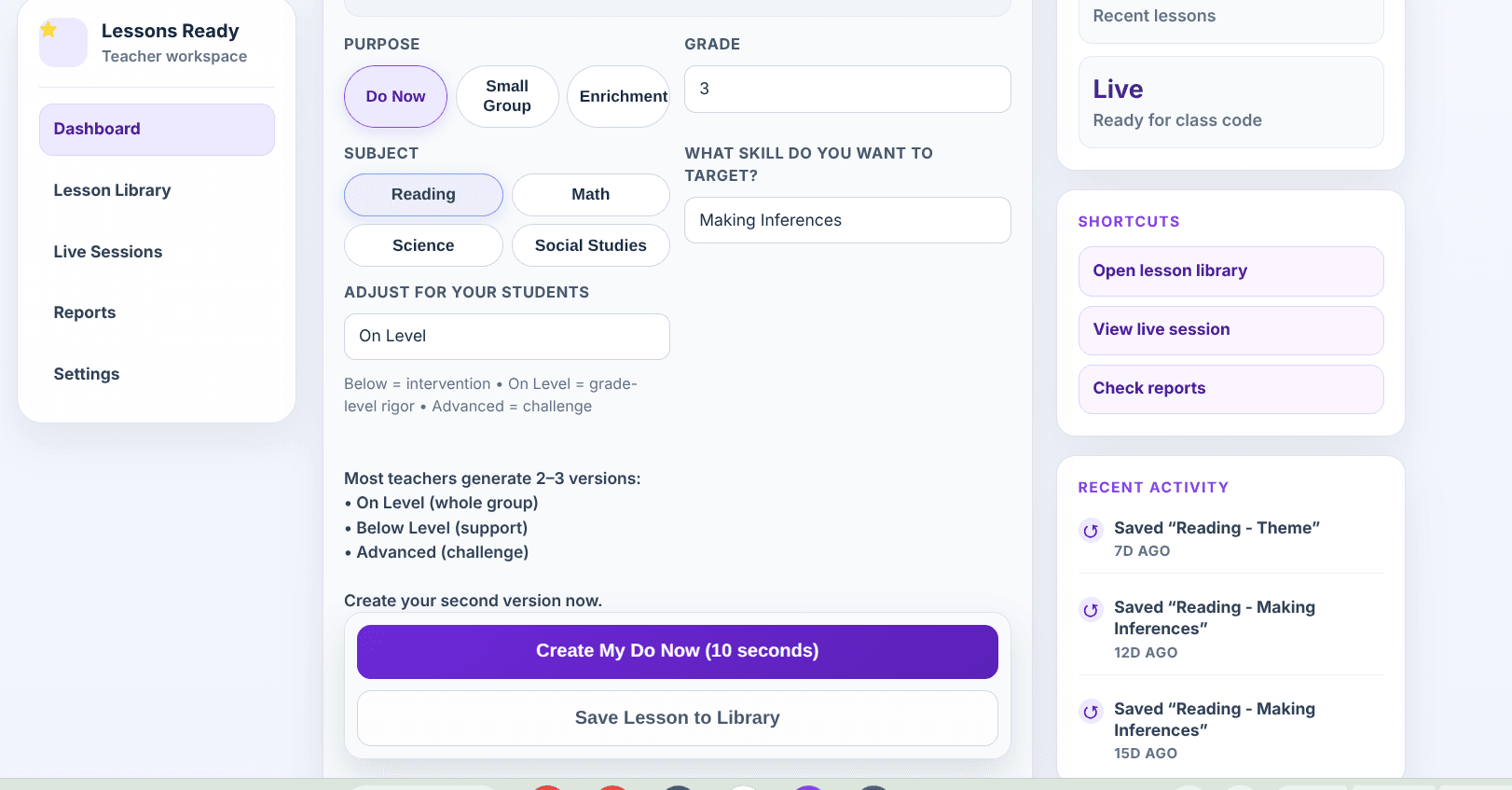Open the Grade dropdown showing 3

847,89
